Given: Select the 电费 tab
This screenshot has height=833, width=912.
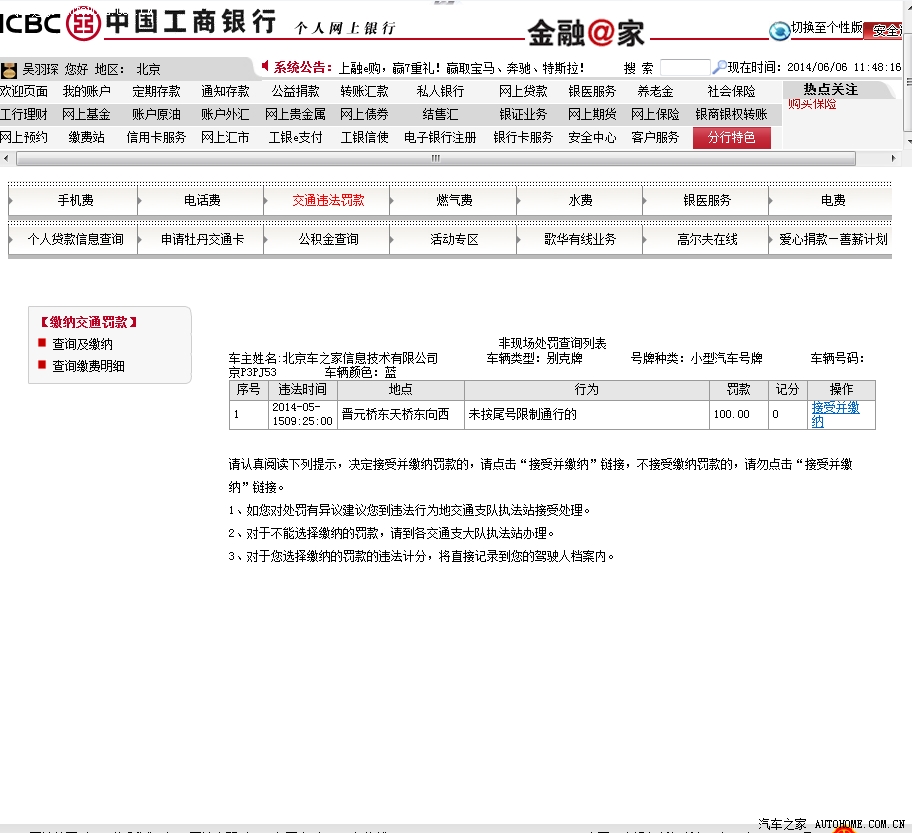Looking at the screenshot, I should 833,200.
